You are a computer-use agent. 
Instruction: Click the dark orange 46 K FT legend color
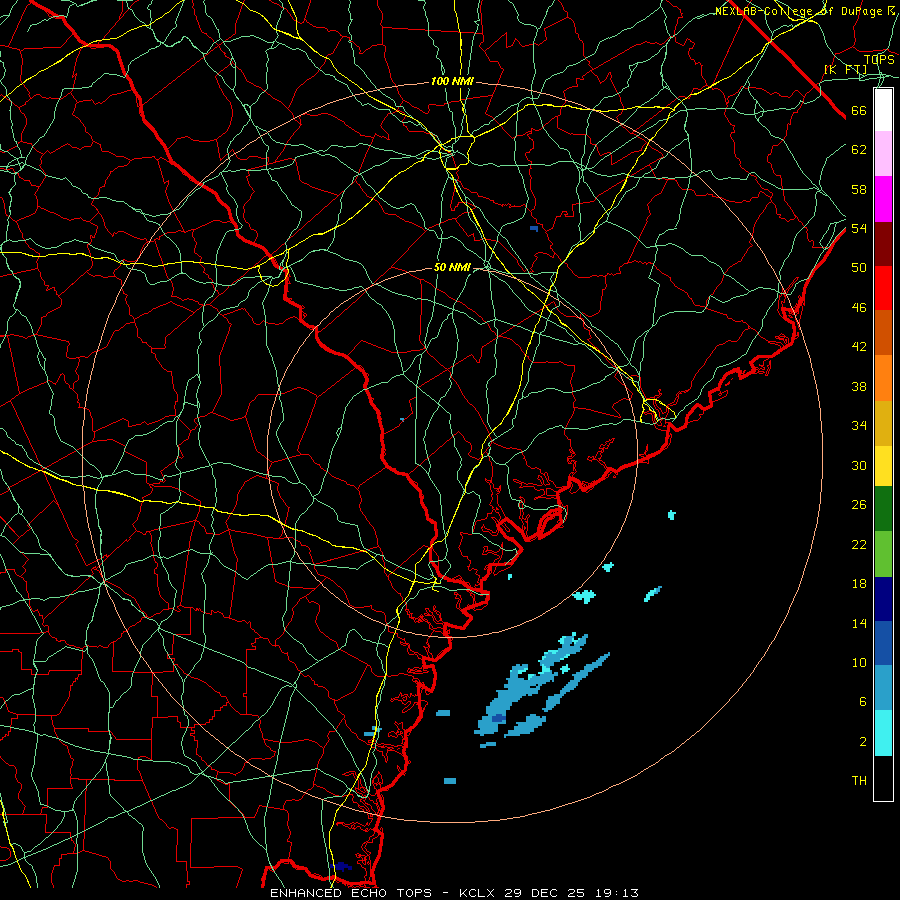(883, 332)
